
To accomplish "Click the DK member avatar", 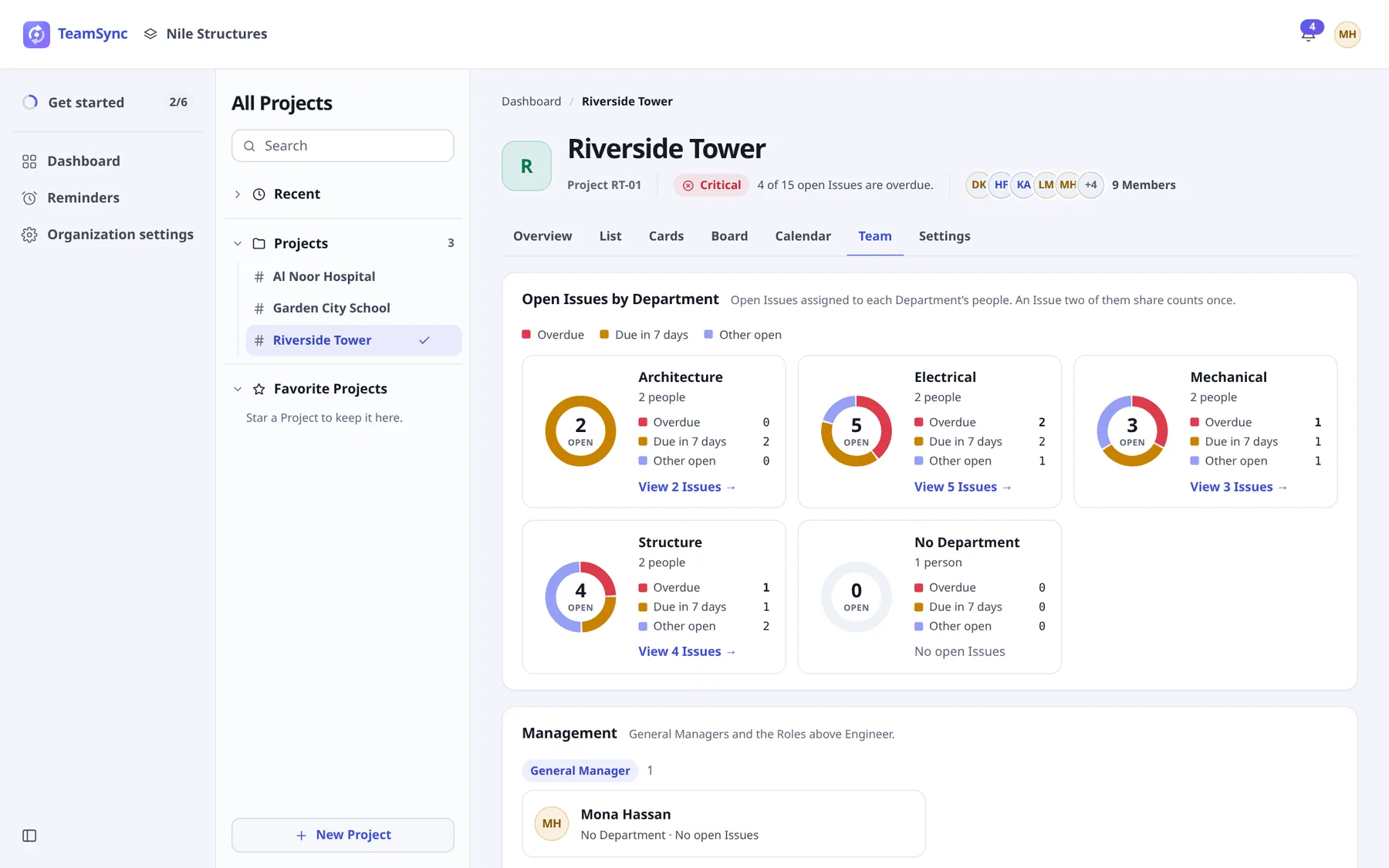I will click(978, 185).
